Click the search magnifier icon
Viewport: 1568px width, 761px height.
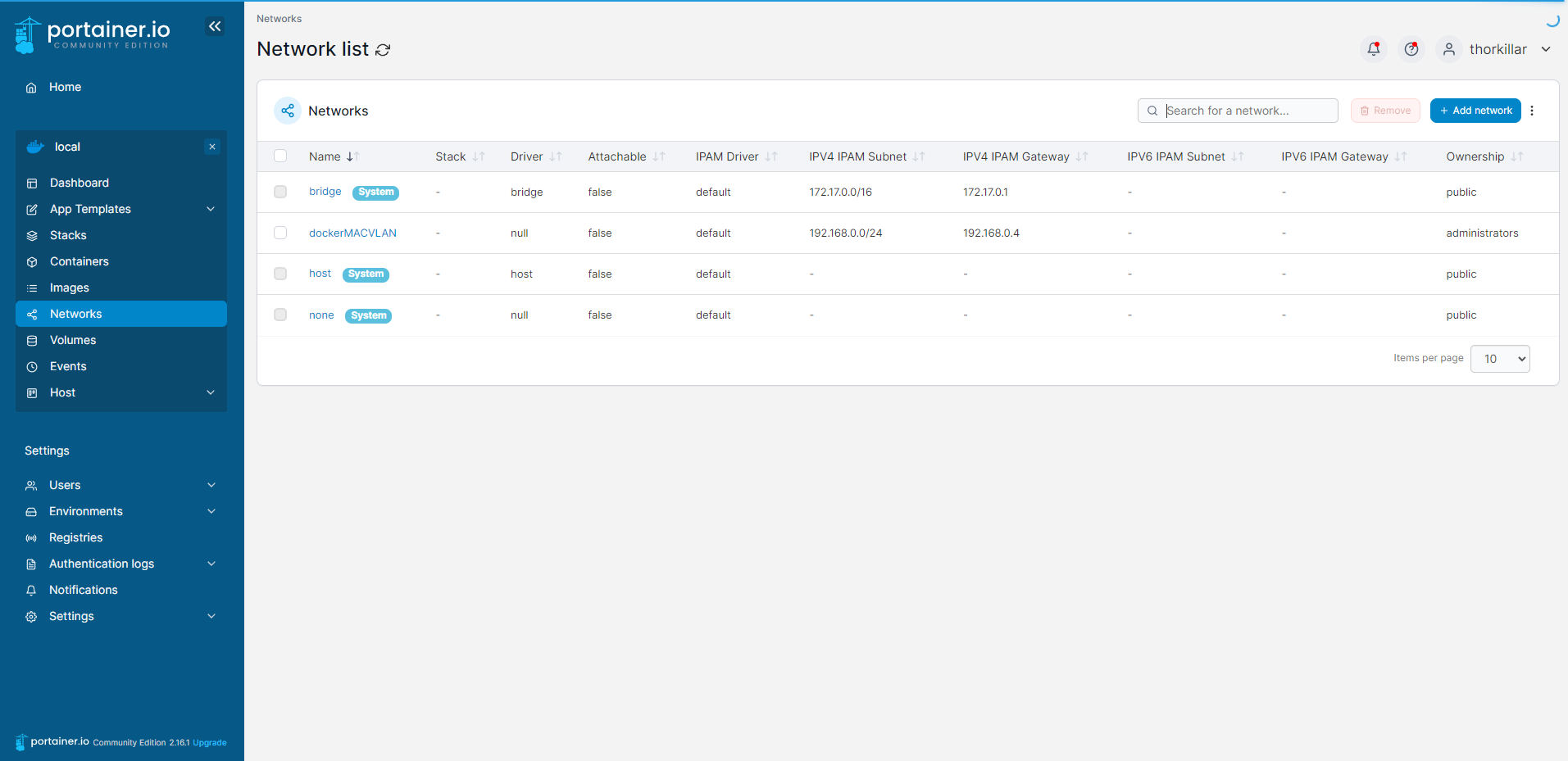(1152, 111)
